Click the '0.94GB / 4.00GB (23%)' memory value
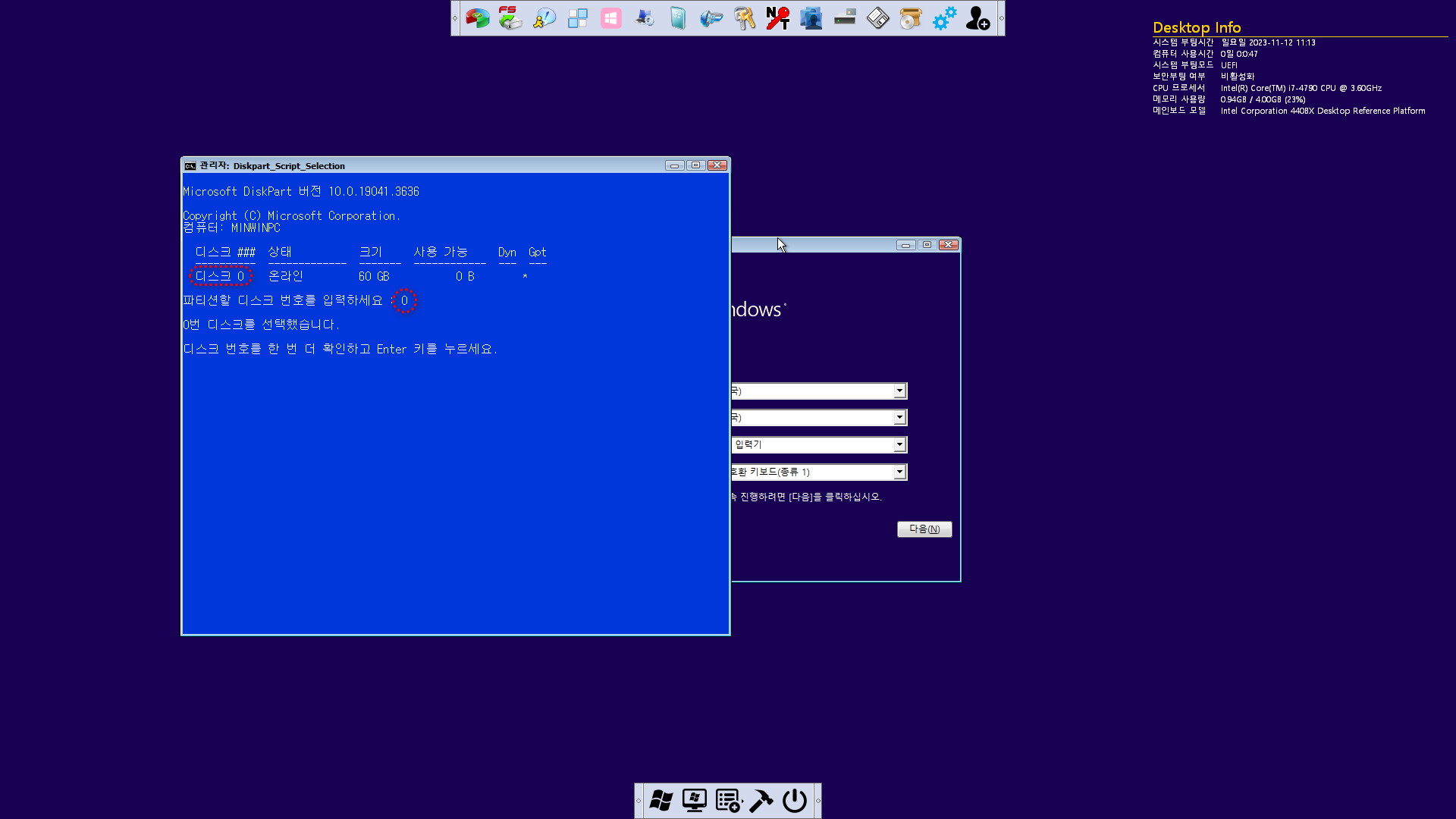The height and width of the screenshot is (819, 1456). pyautogui.click(x=1263, y=99)
